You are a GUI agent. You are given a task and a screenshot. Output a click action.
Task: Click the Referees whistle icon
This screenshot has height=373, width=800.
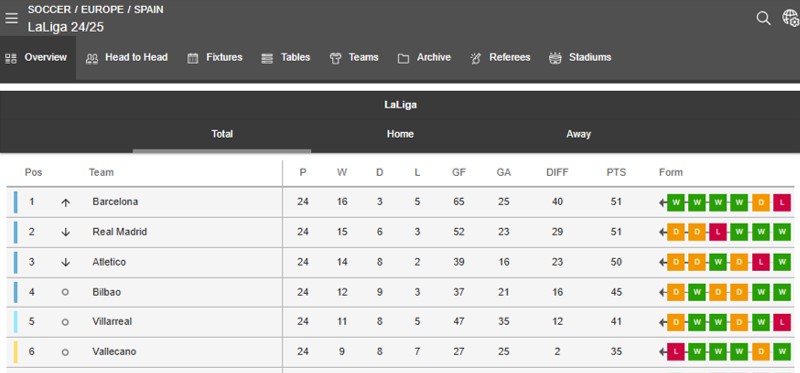point(476,59)
